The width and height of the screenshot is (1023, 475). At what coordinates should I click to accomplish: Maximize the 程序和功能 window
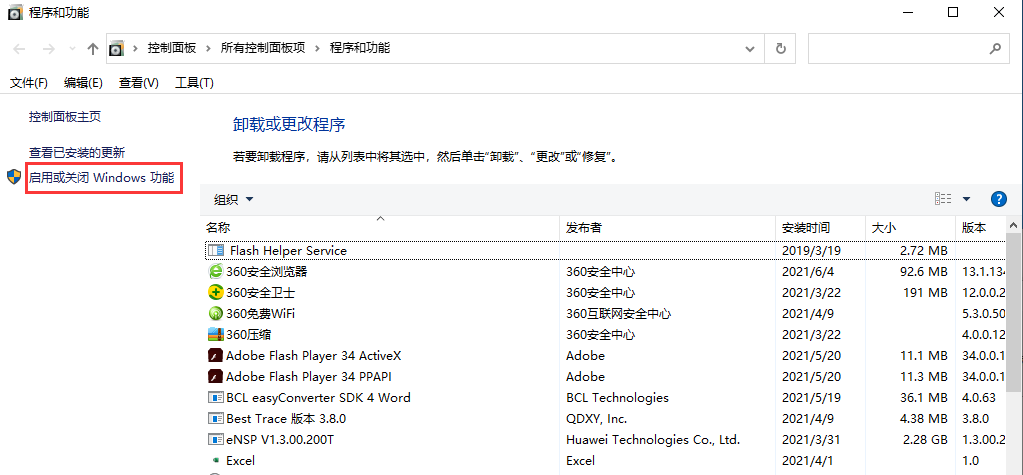tap(953, 12)
